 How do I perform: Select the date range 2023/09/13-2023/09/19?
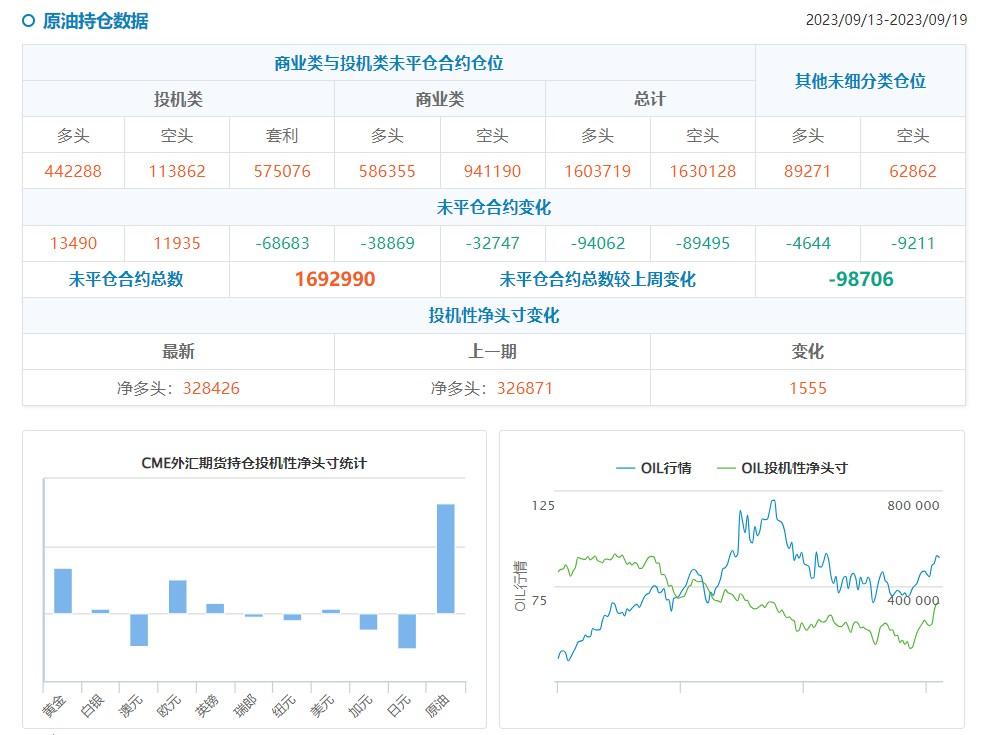[886, 20]
